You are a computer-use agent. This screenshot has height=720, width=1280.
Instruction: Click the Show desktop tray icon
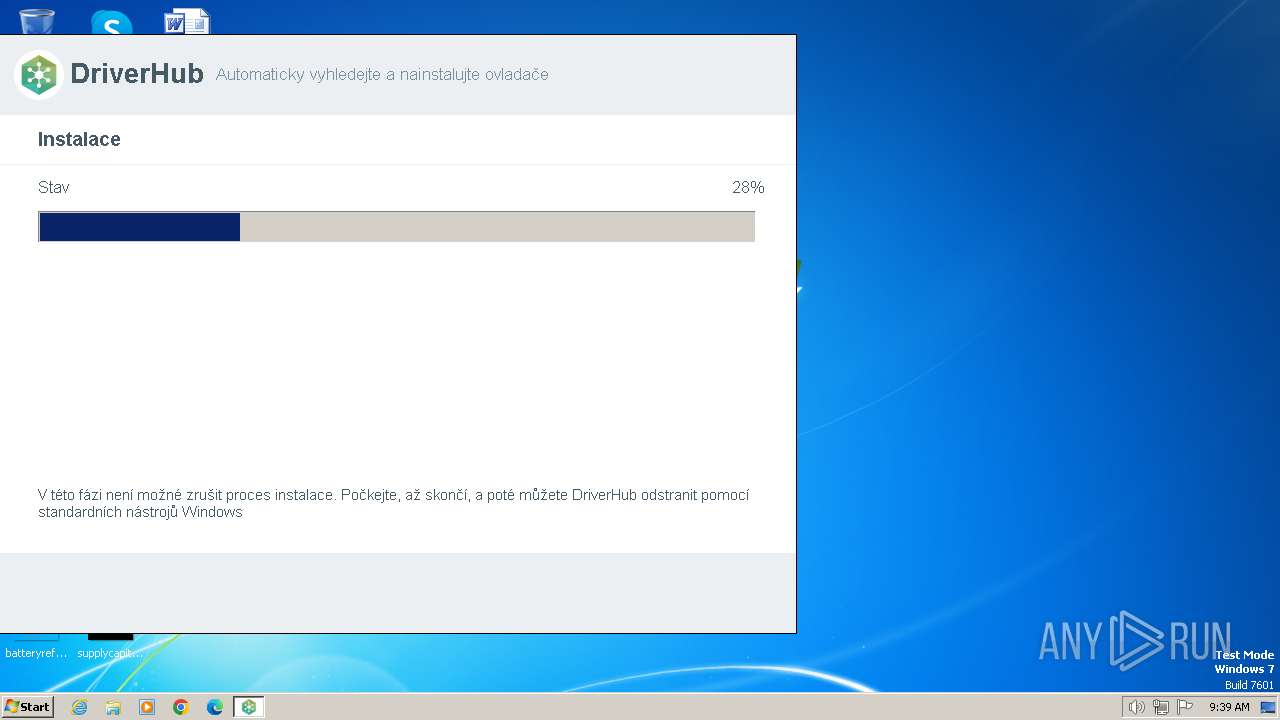pyautogui.click(x=1268, y=707)
